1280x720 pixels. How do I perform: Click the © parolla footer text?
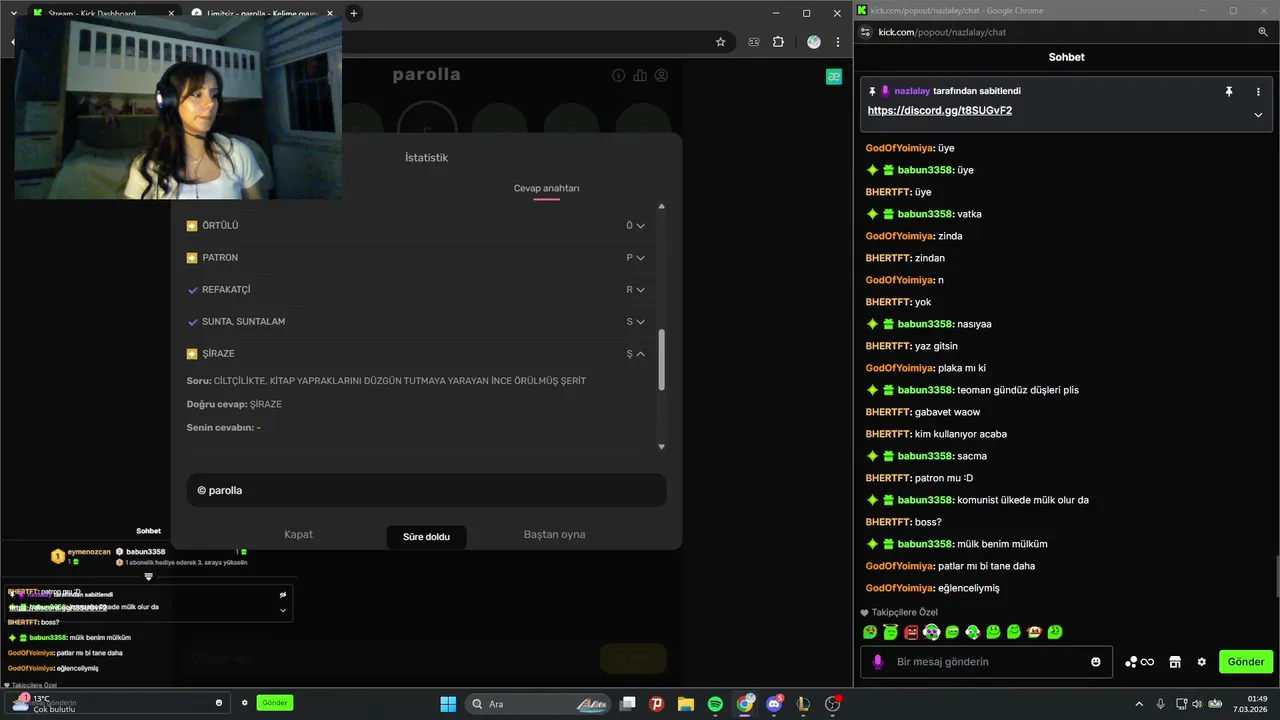tap(220, 490)
